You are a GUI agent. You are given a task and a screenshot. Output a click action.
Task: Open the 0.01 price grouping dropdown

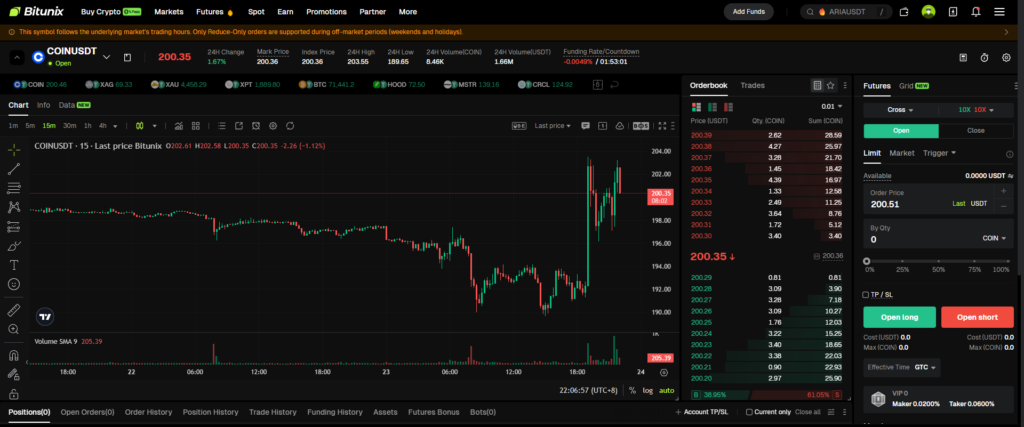point(832,106)
